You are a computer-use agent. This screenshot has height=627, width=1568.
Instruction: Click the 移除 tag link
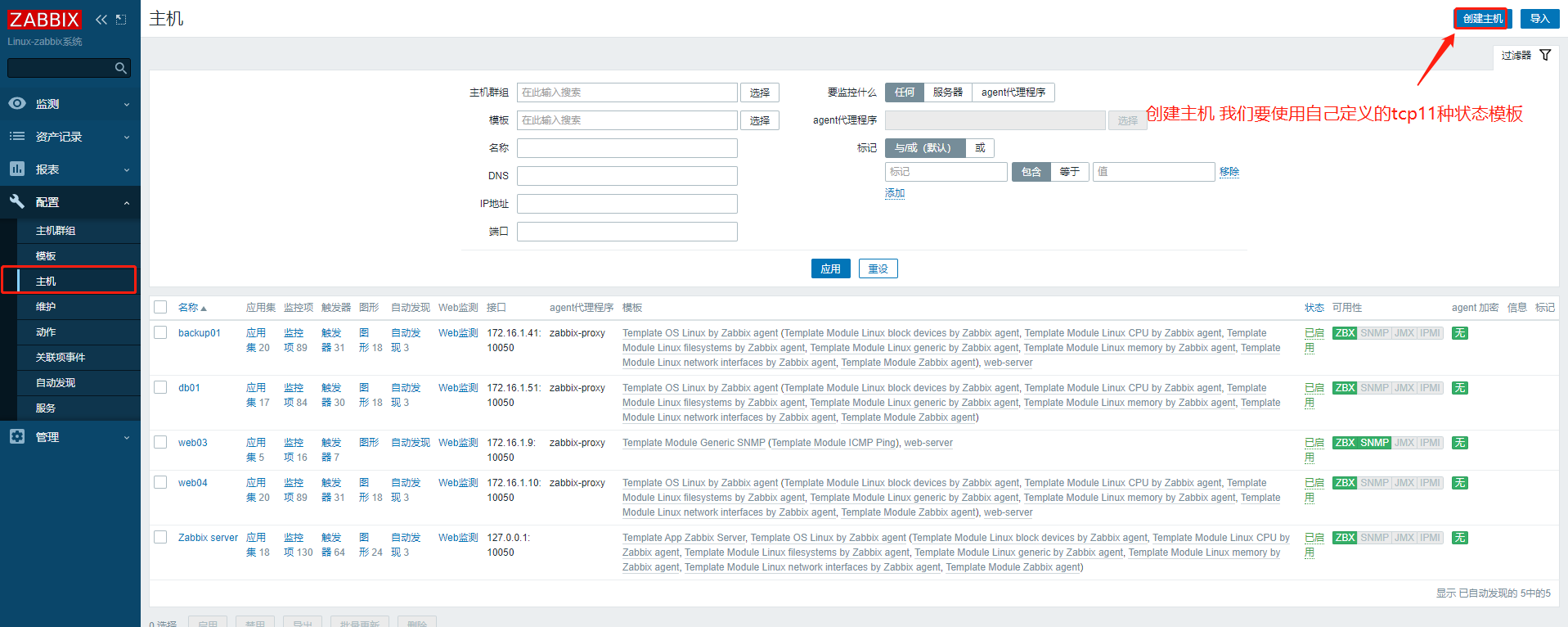tap(1229, 172)
